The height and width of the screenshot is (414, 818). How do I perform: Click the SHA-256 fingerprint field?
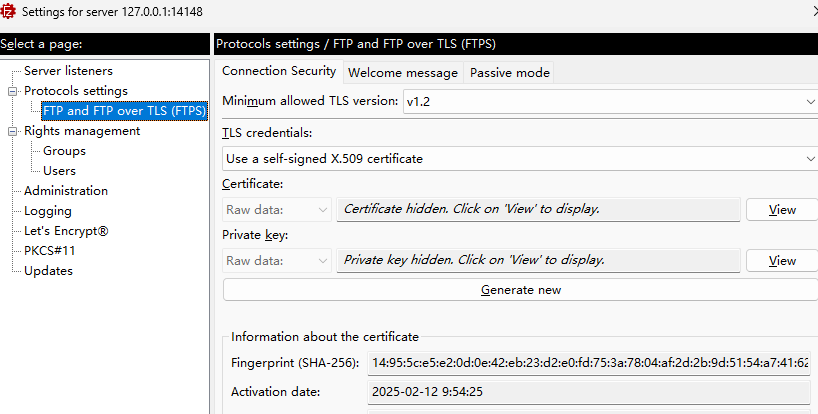coord(588,362)
